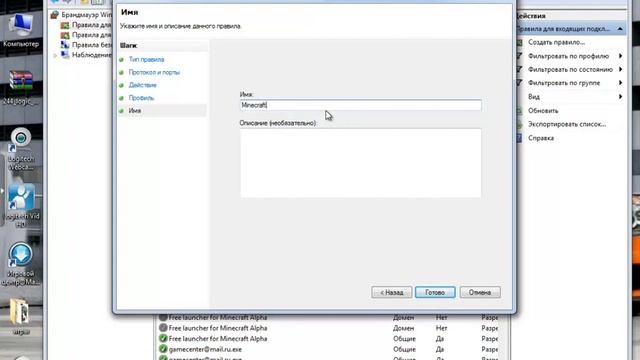Expand the Наблюдение tree node
This screenshot has width=640, height=360.
pos(55,55)
